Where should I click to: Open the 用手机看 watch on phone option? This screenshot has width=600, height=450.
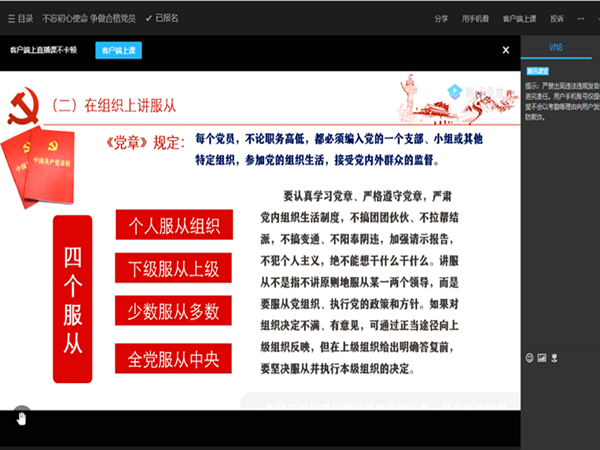click(x=475, y=18)
